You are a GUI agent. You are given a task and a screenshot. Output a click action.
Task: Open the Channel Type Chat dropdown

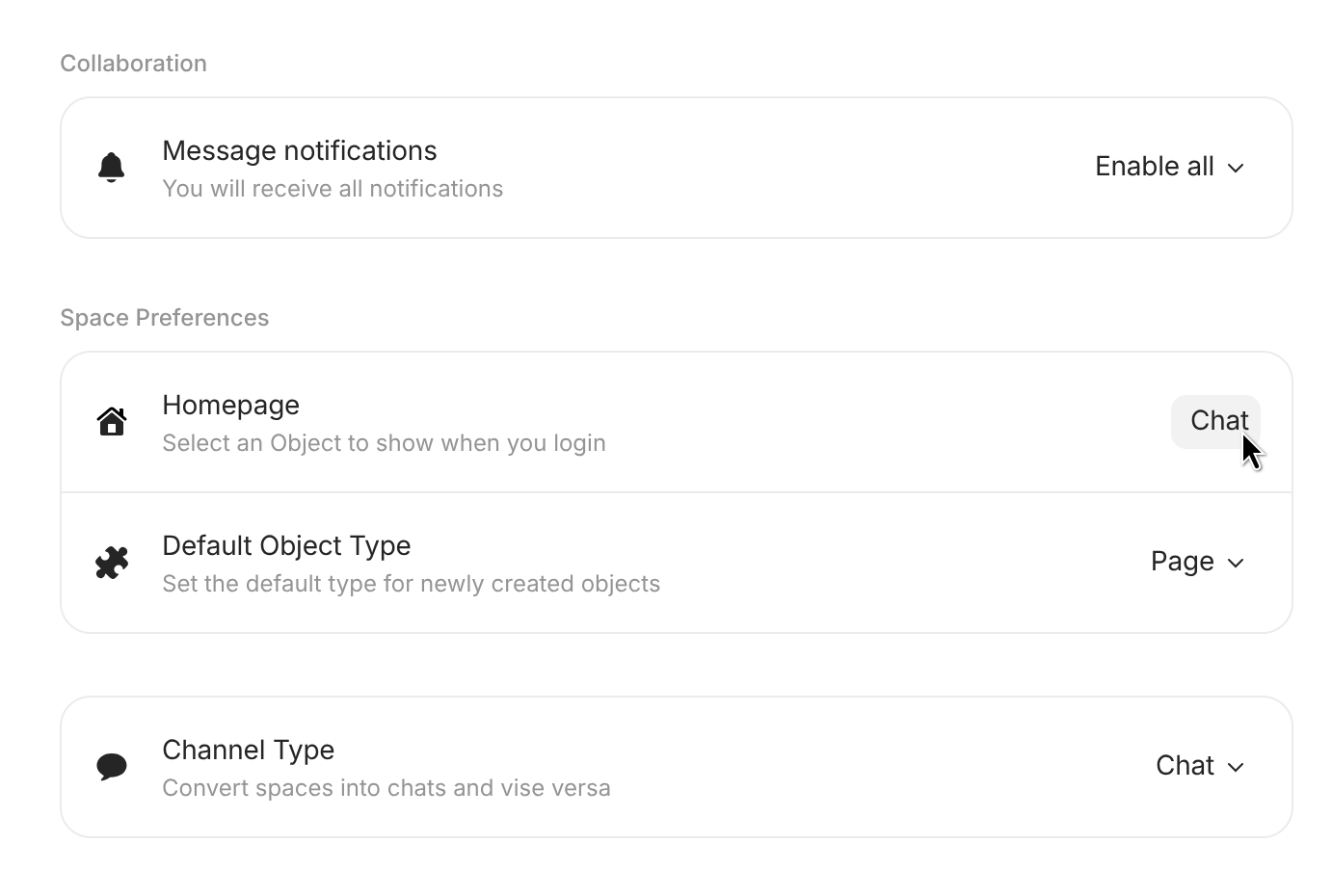pyautogui.click(x=1185, y=766)
